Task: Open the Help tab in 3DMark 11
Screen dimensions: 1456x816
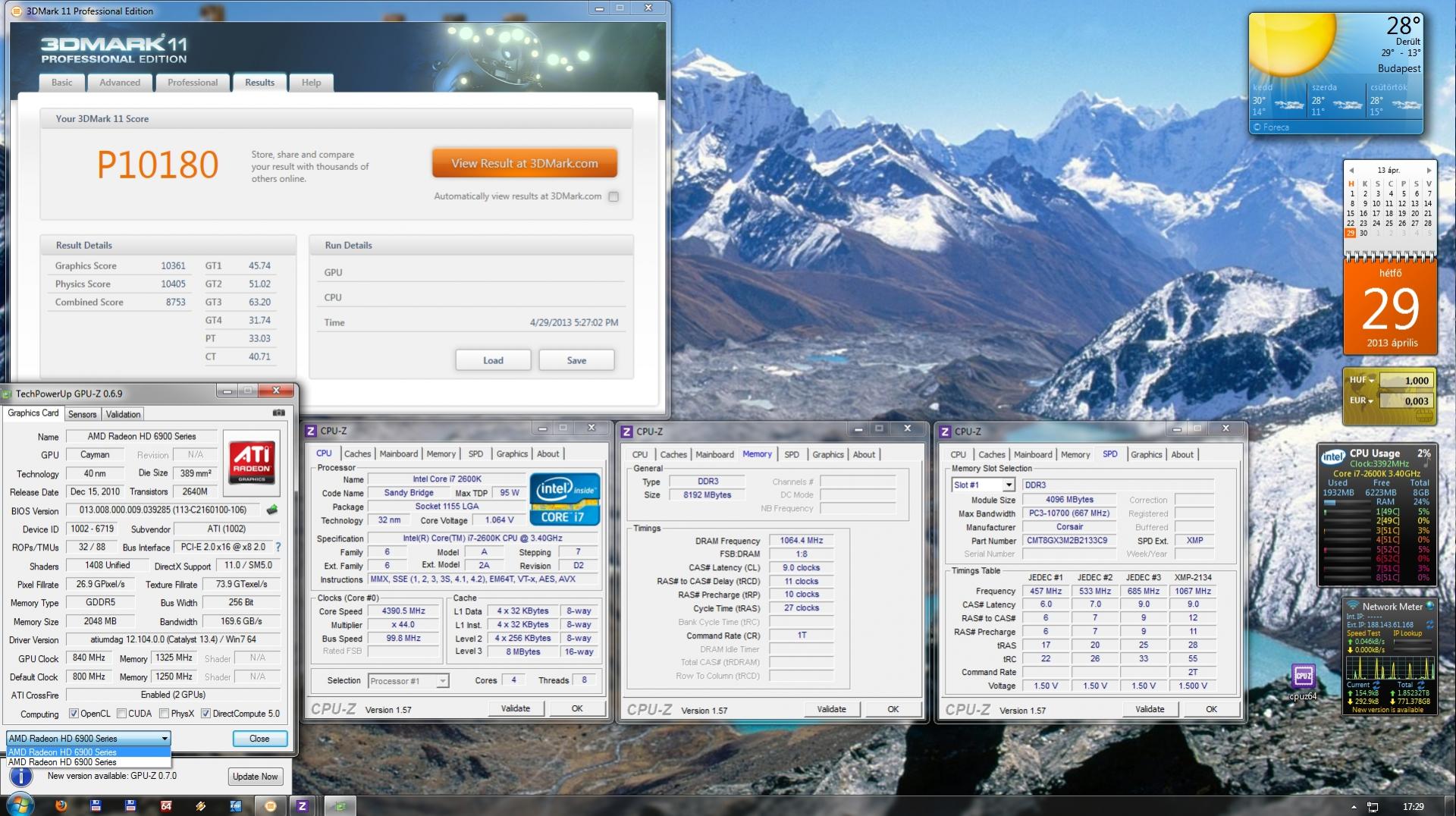Action: coord(311,83)
